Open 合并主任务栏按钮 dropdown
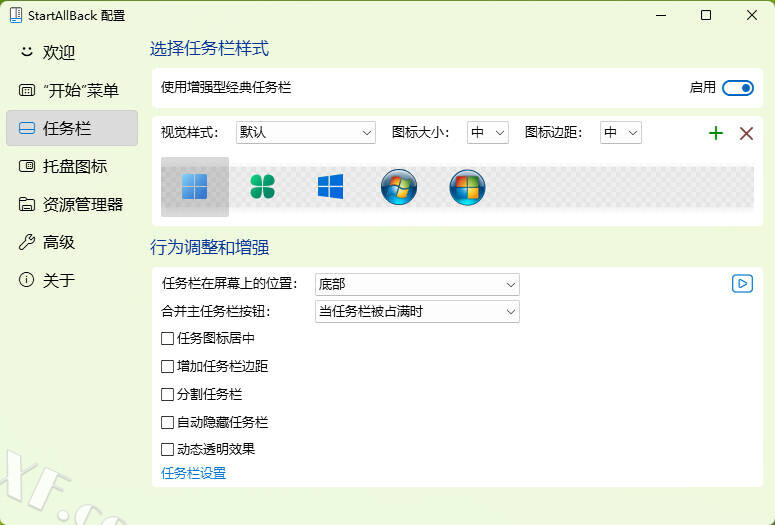 pyautogui.click(x=417, y=311)
